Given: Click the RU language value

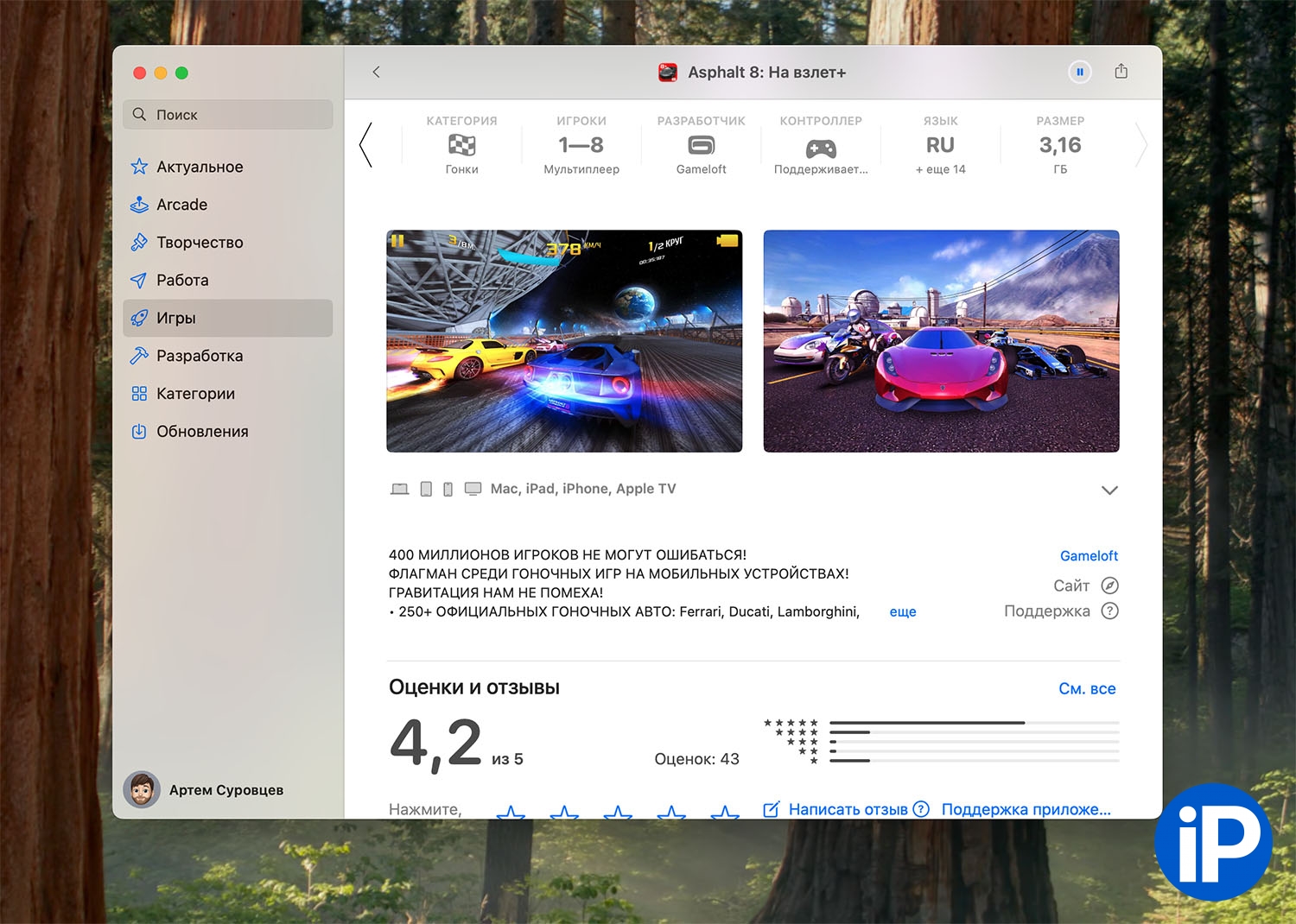Looking at the screenshot, I should click(x=941, y=145).
